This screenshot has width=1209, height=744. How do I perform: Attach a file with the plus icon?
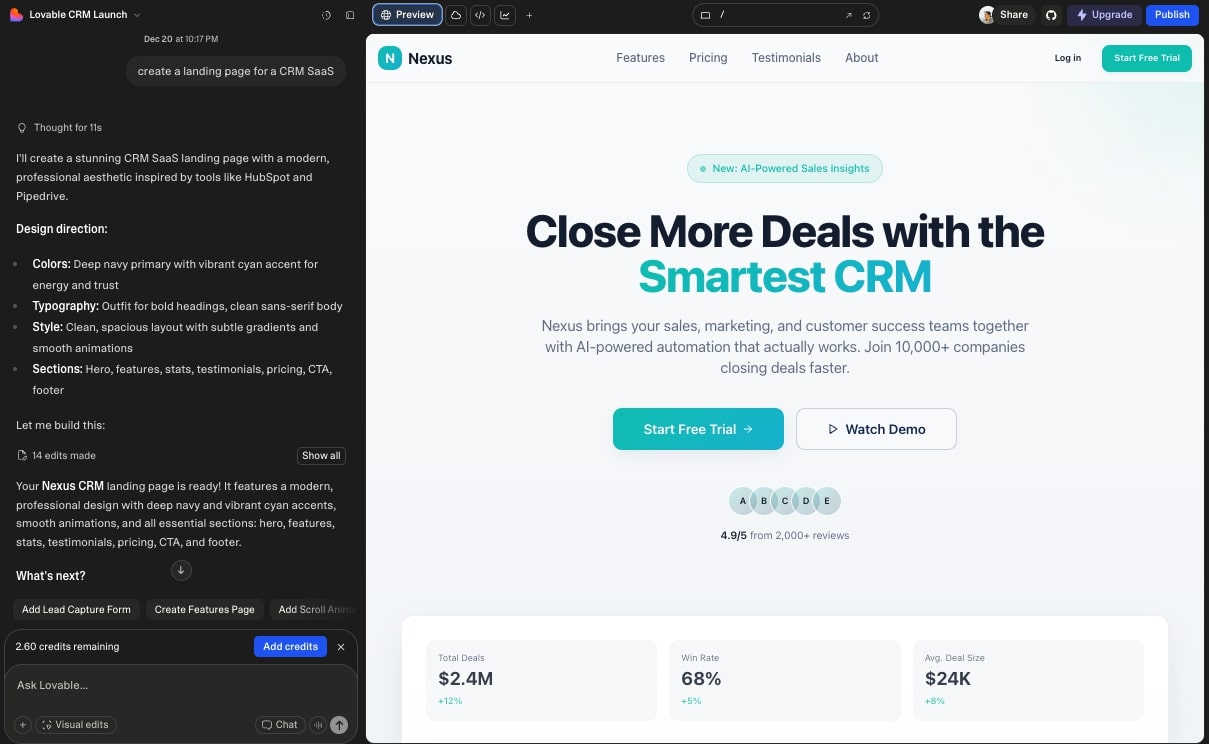22,724
